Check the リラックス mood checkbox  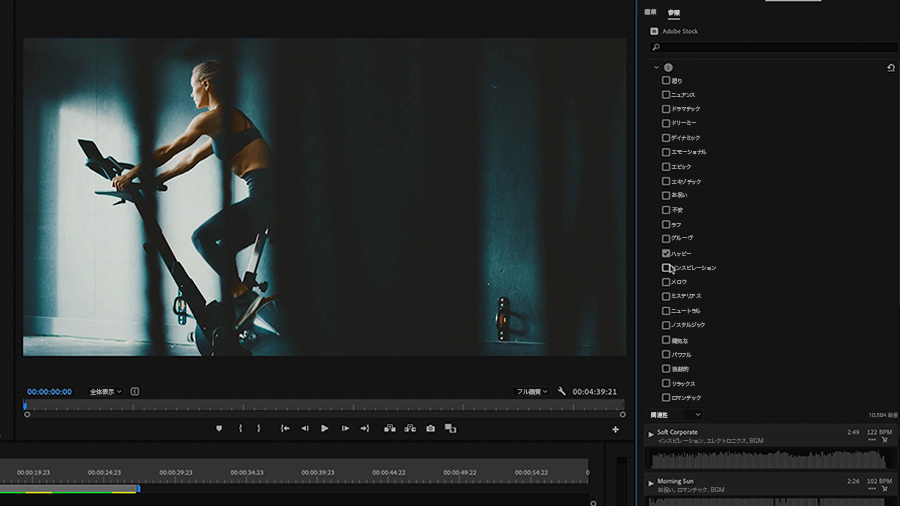(666, 383)
